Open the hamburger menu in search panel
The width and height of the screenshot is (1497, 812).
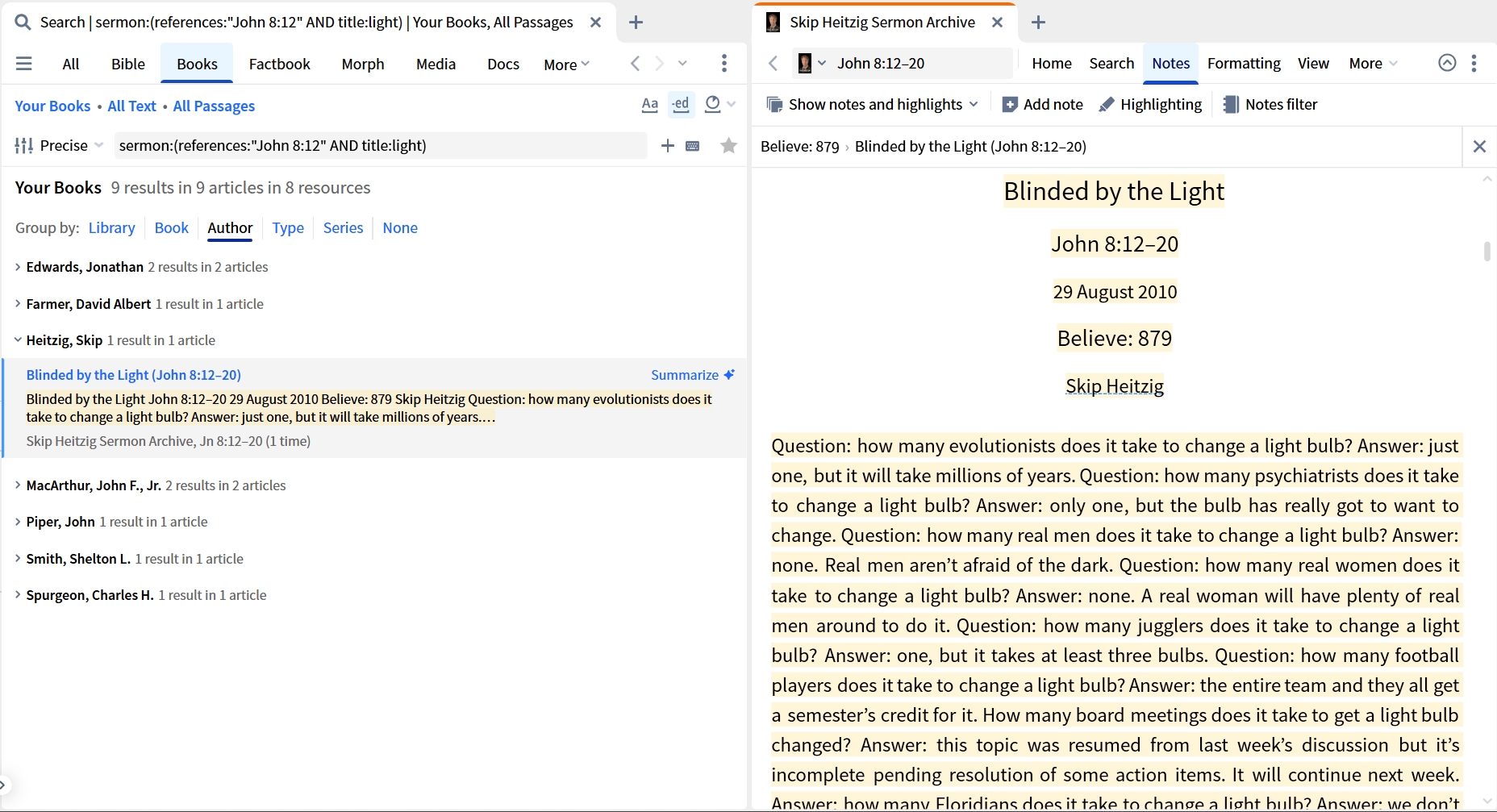coord(24,64)
